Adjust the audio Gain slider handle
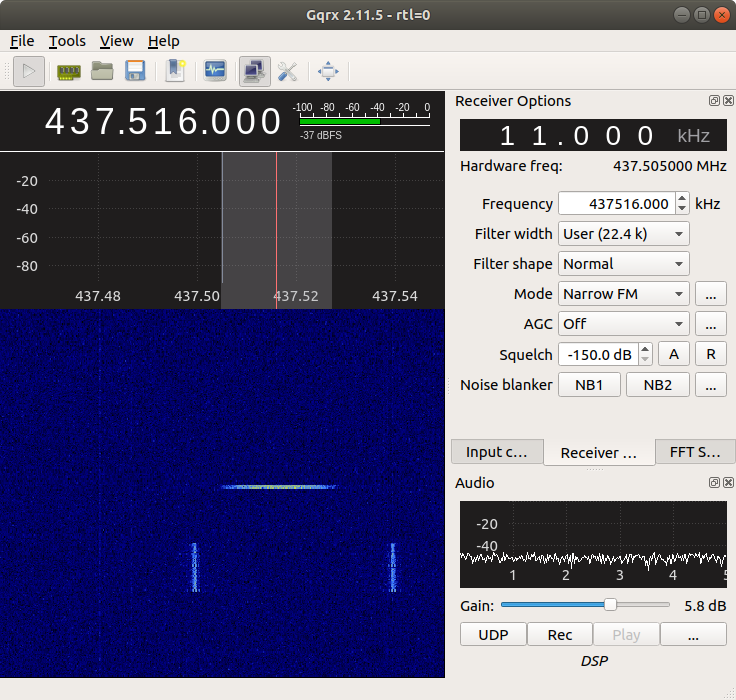Viewport: 736px width, 700px height. pos(610,605)
